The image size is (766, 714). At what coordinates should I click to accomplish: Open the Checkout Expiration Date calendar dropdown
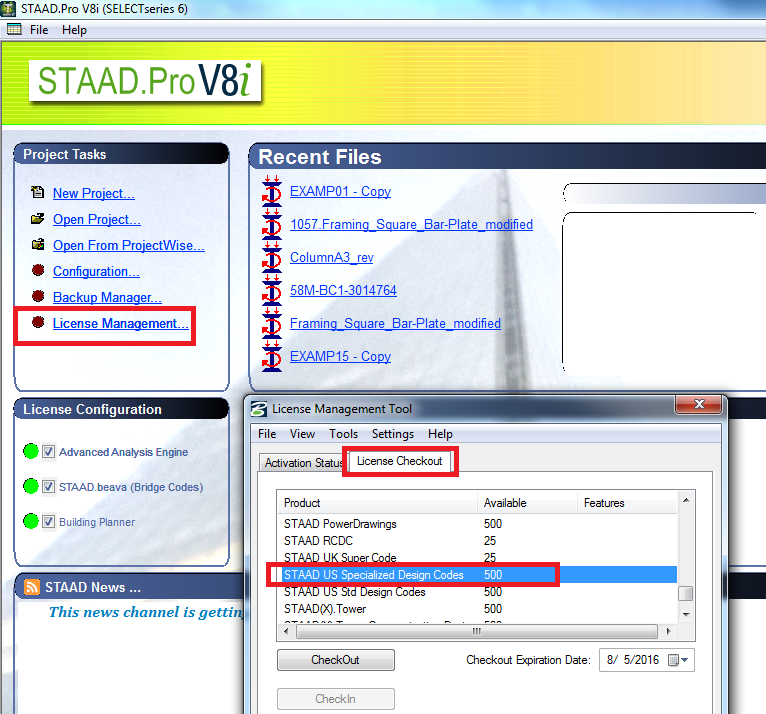(x=679, y=660)
